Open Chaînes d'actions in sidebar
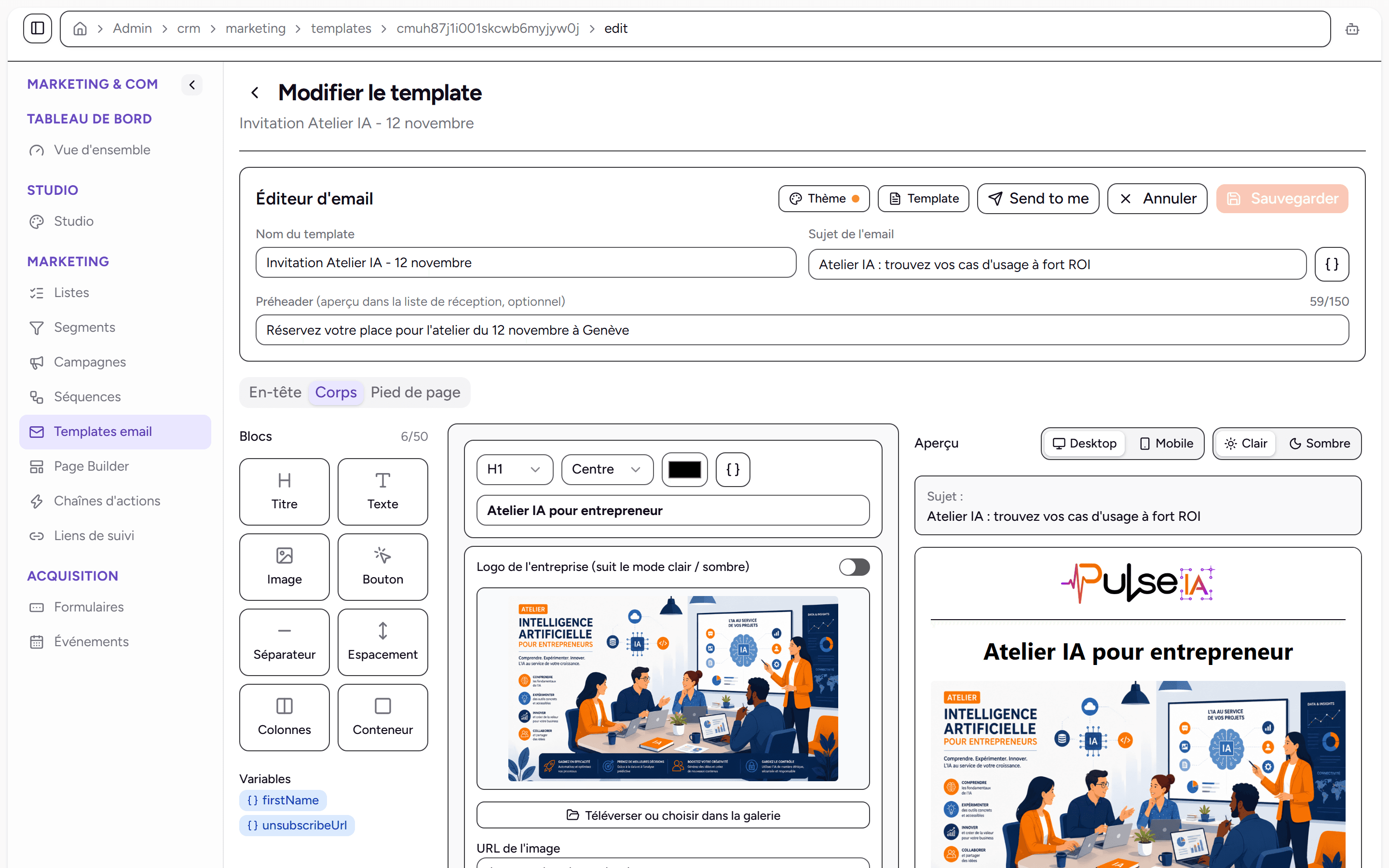Viewport: 1389px width, 868px height. 115,501
